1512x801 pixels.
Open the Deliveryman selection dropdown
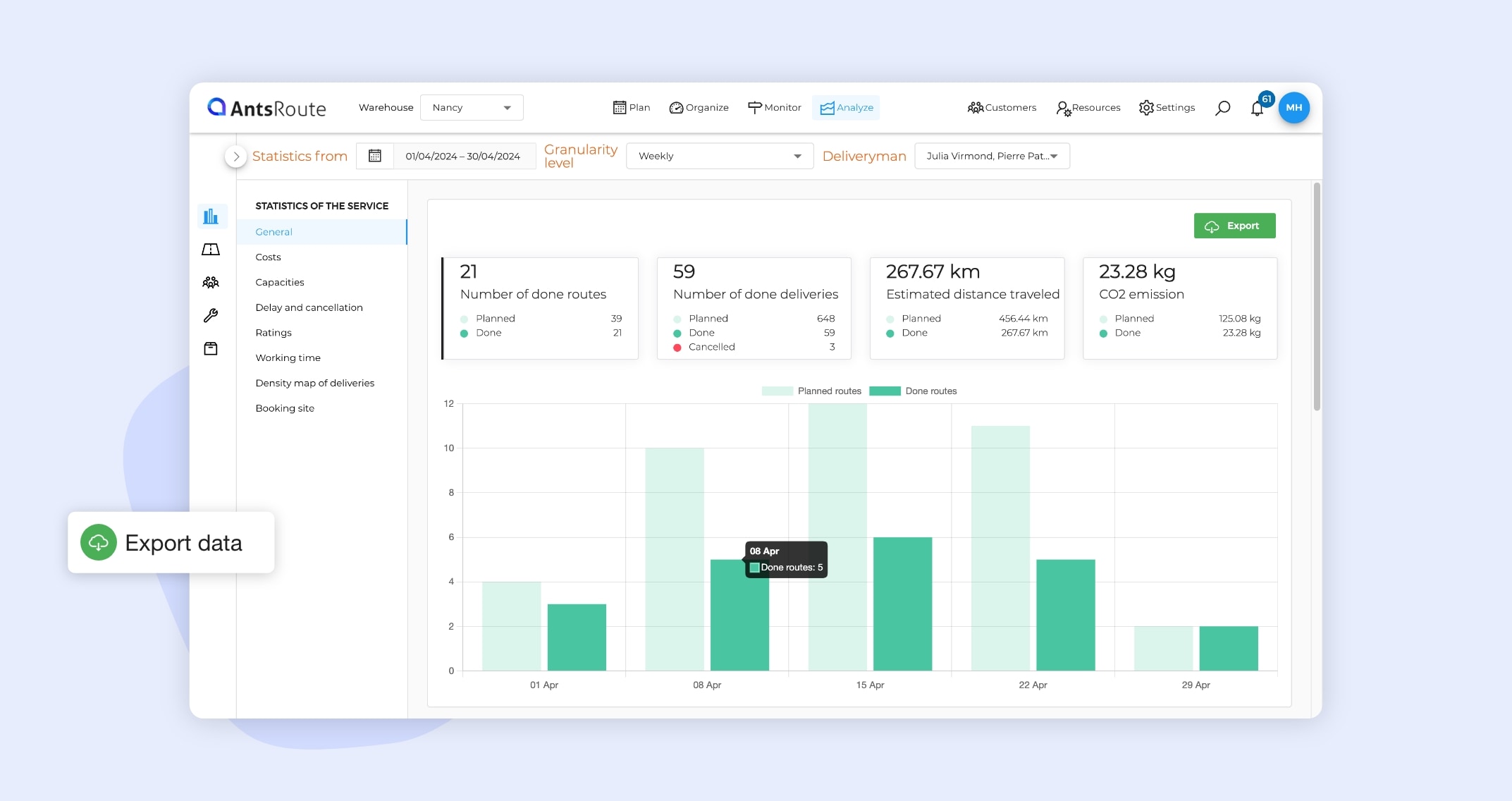click(991, 156)
